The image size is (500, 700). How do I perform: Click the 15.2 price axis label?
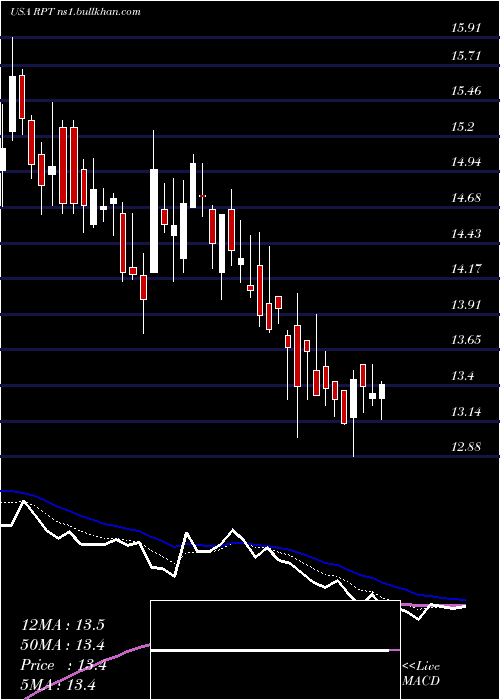(x=462, y=127)
